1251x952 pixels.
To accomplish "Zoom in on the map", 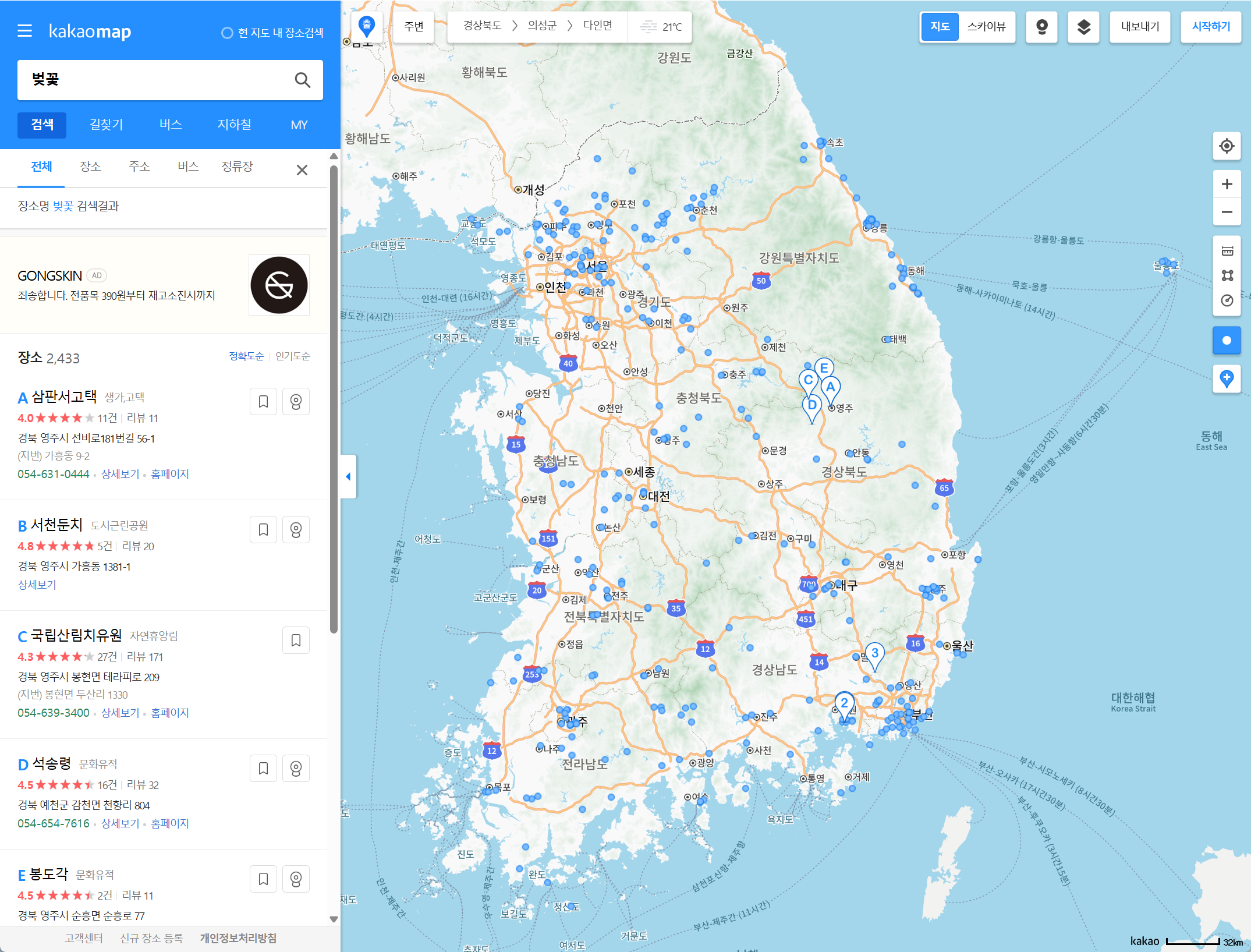I will (x=1227, y=184).
